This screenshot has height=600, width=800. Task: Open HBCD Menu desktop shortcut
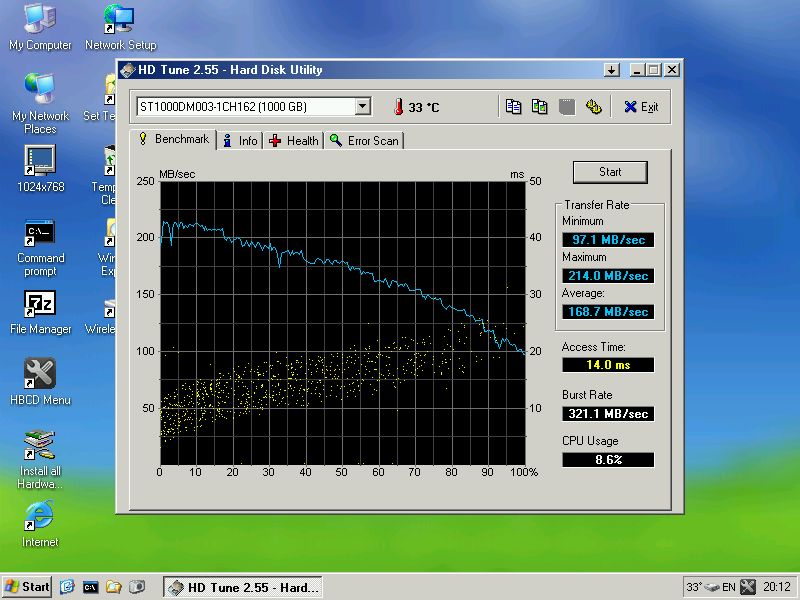[x=40, y=382]
